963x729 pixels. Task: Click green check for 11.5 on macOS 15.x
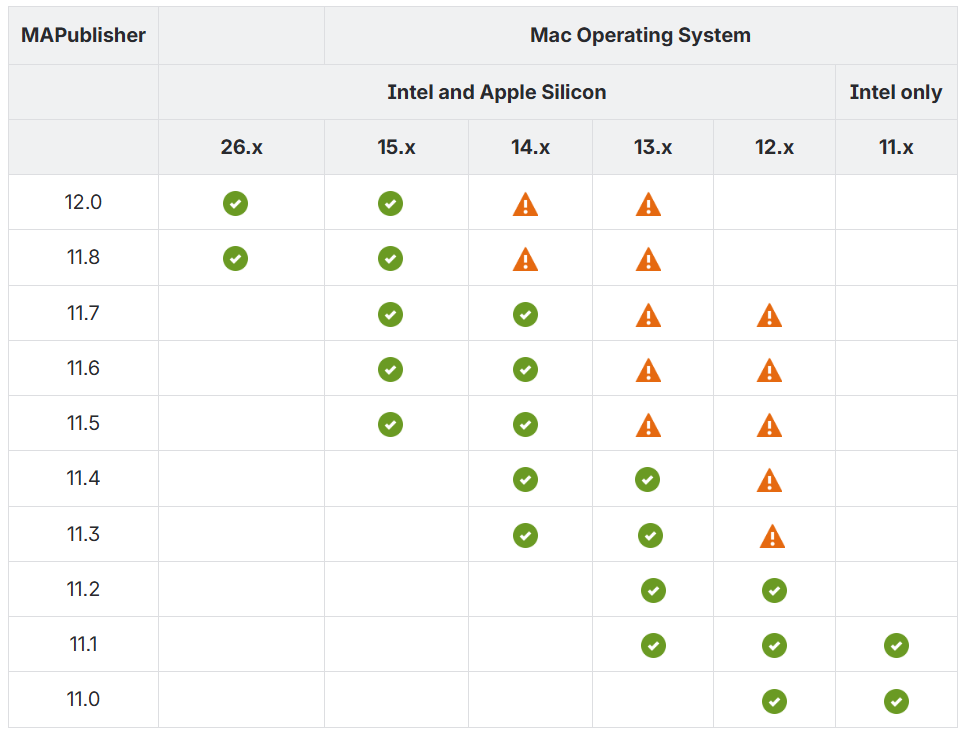tap(391, 424)
